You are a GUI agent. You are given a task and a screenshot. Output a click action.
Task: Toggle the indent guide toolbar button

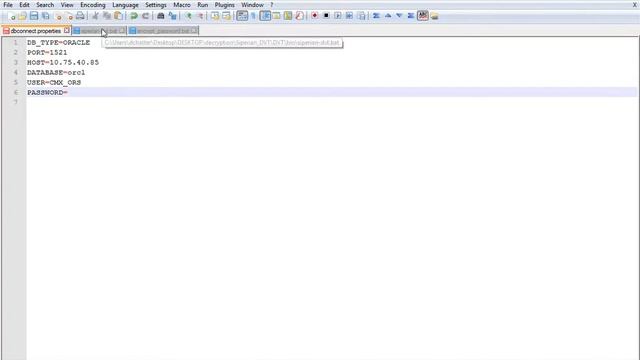[265, 16]
